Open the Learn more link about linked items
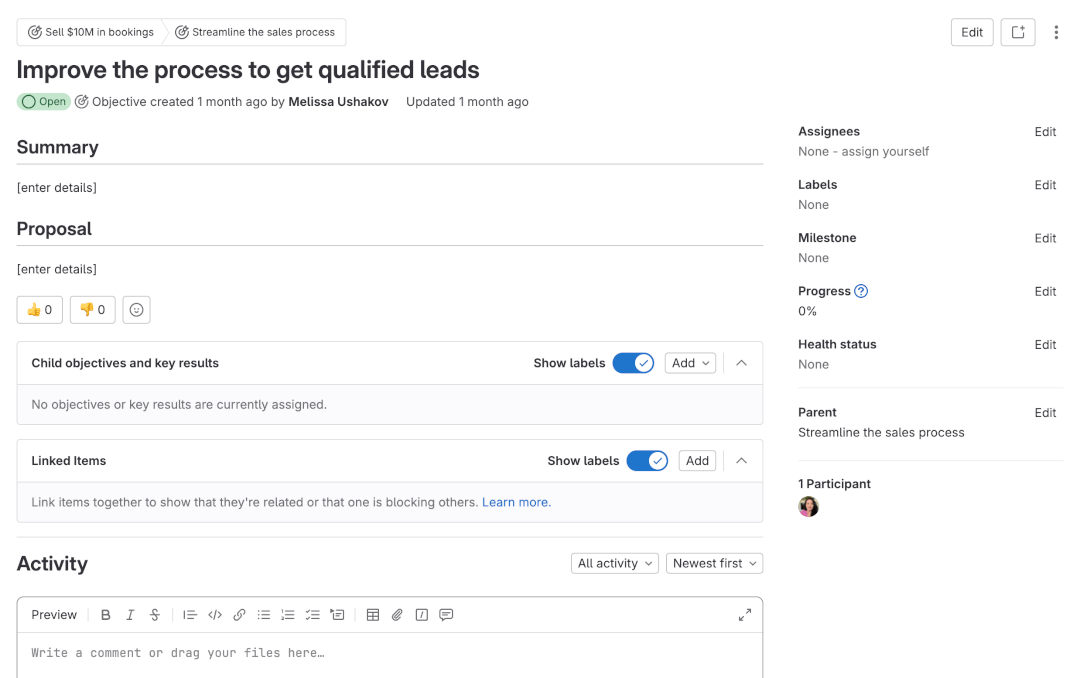Screen dimensions: 1080x678 (515, 502)
